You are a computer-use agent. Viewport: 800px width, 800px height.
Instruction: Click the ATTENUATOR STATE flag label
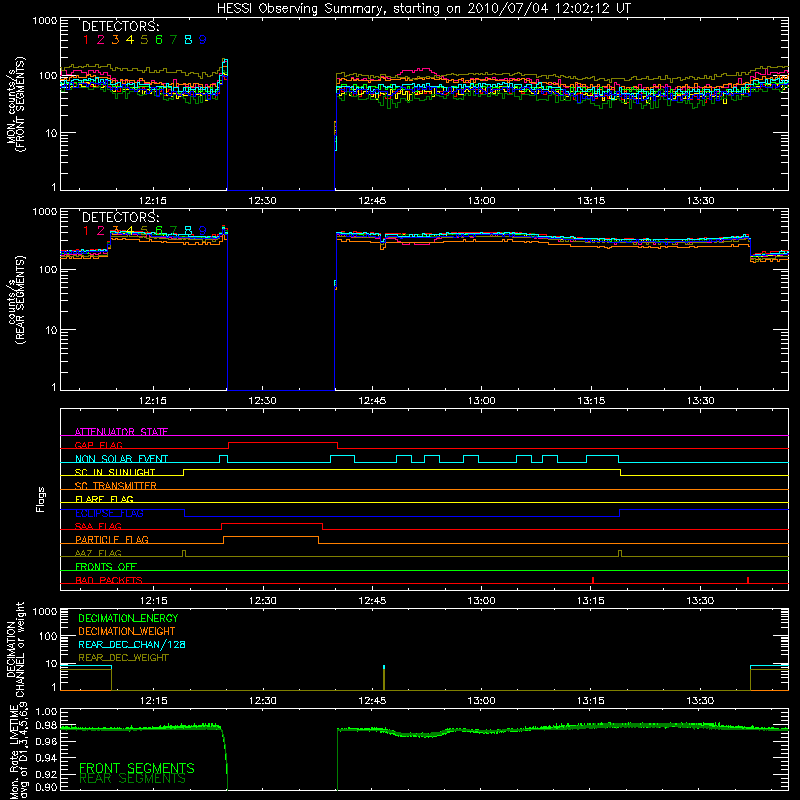[x=121, y=432]
